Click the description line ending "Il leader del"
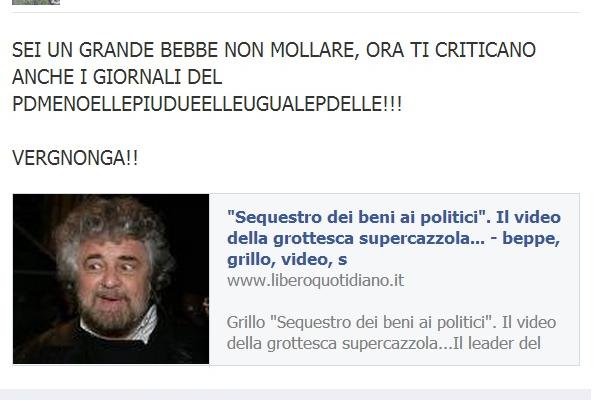This screenshot has width=601, height=400. pos(384,343)
